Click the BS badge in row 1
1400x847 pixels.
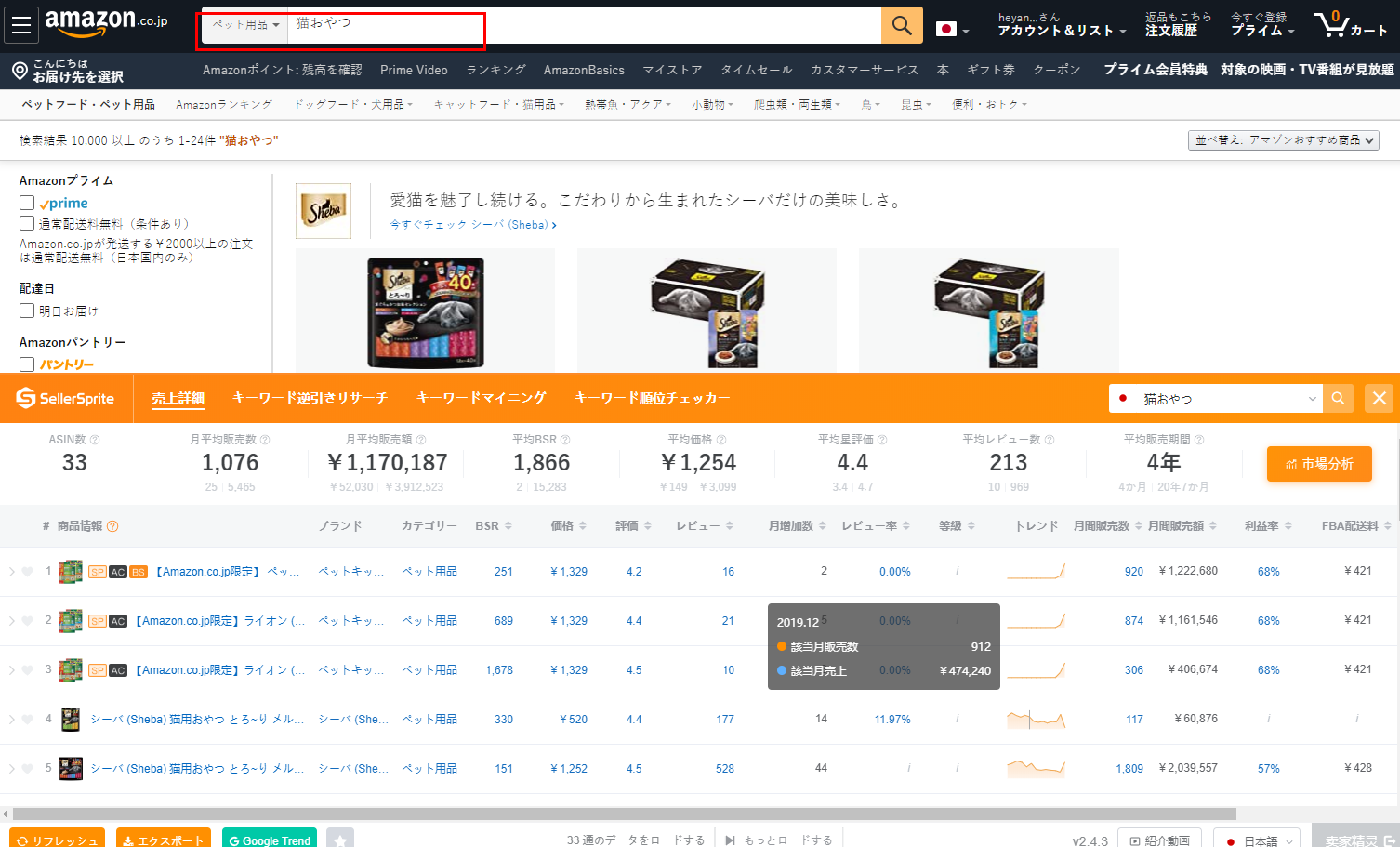[139, 572]
